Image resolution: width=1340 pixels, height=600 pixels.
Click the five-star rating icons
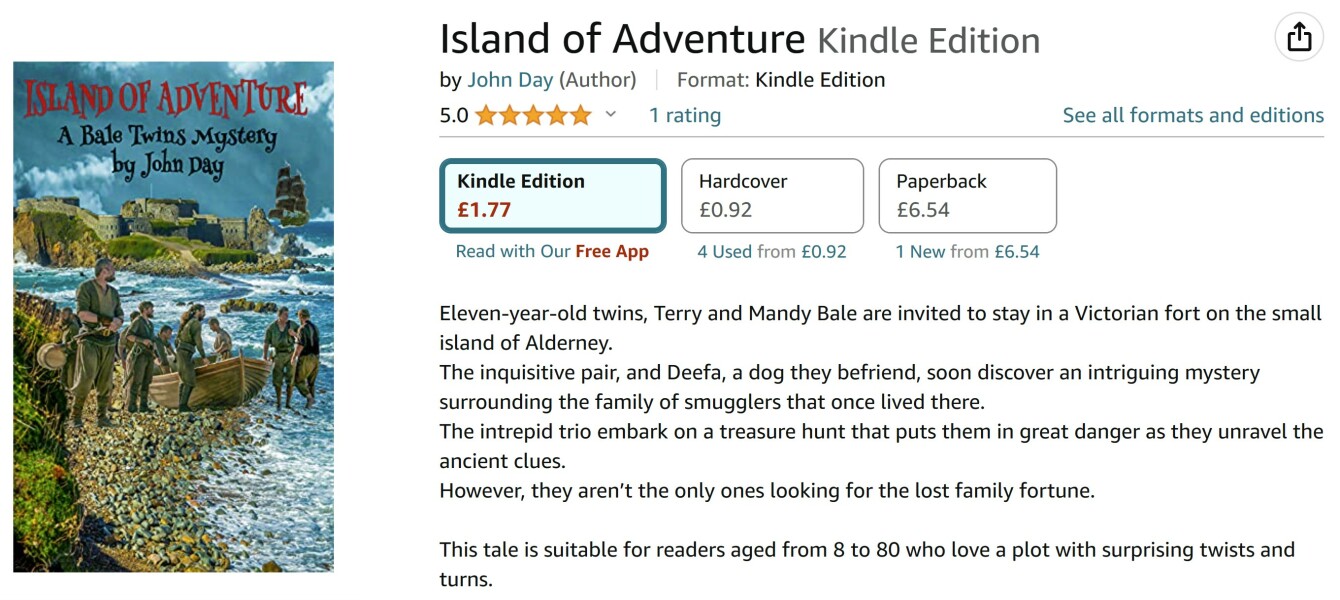point(533,115)
